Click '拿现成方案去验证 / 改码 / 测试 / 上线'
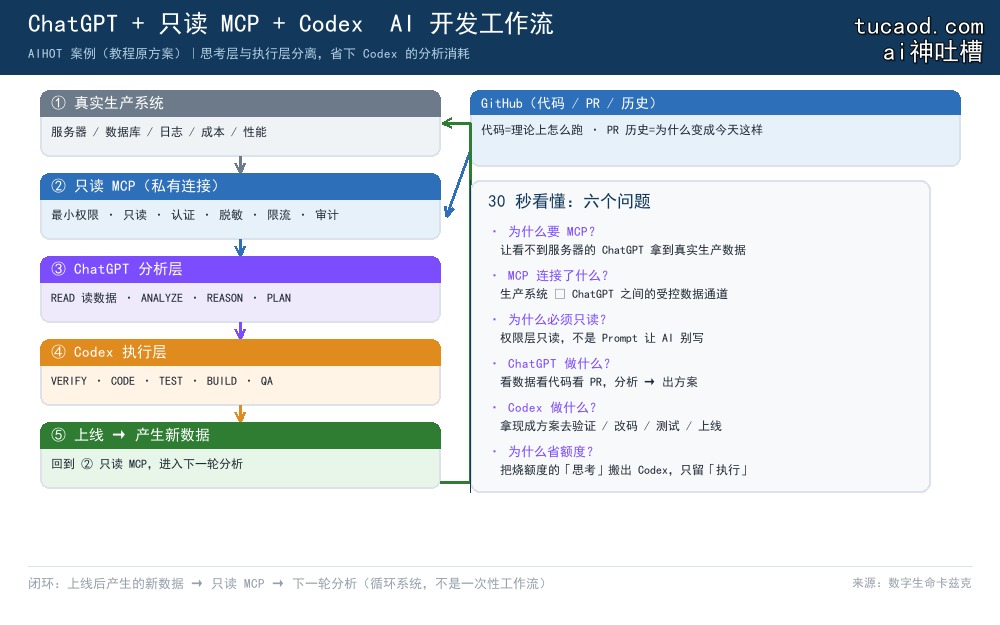 610,426
